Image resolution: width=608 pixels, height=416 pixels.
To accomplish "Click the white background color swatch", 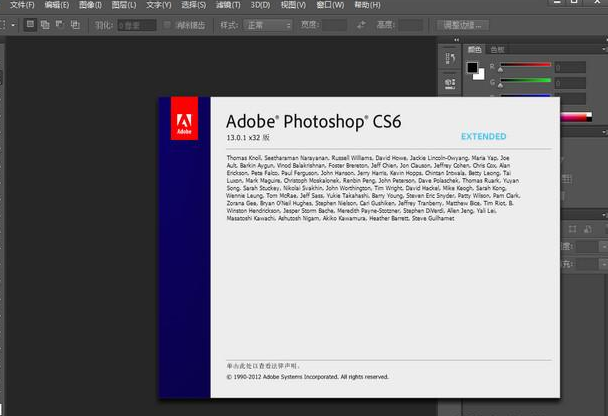I will coord(480,75).
